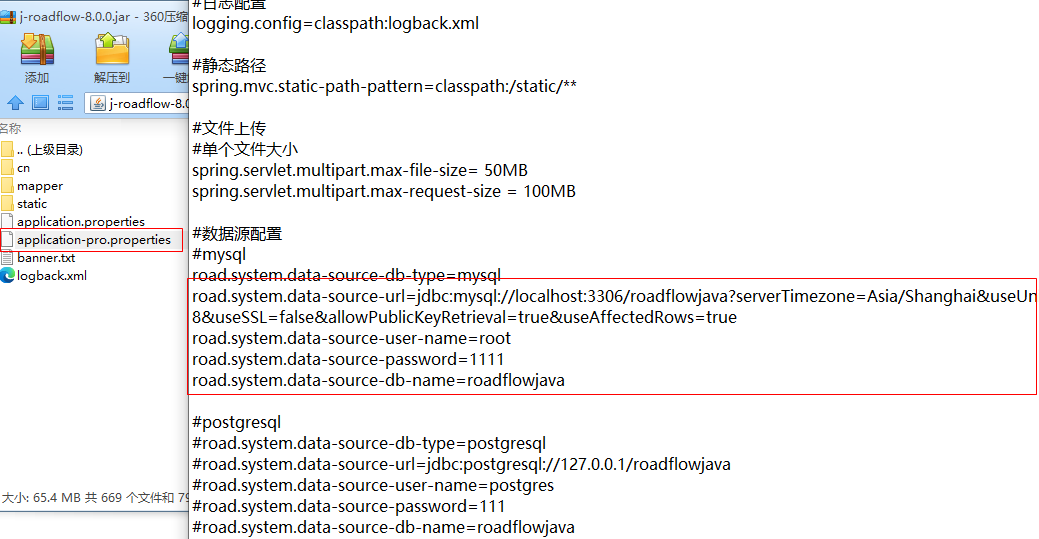1039x539 pixels.
Task: Click the data-source-user-name=root line
Action: (x=351, y=338)
